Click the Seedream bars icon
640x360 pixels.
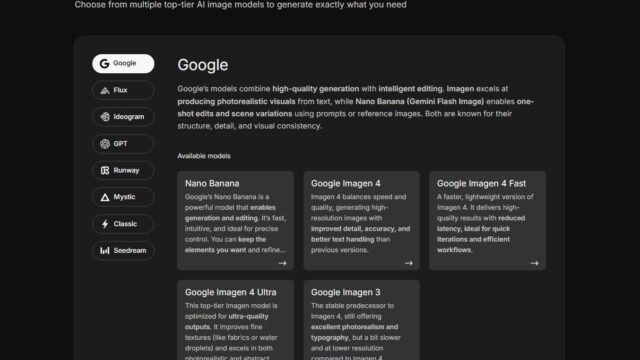click(x=105, y=250)
